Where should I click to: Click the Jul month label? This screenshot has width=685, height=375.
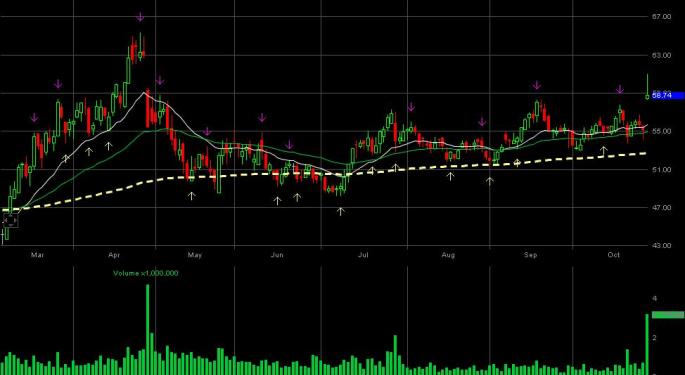point(363,255)
